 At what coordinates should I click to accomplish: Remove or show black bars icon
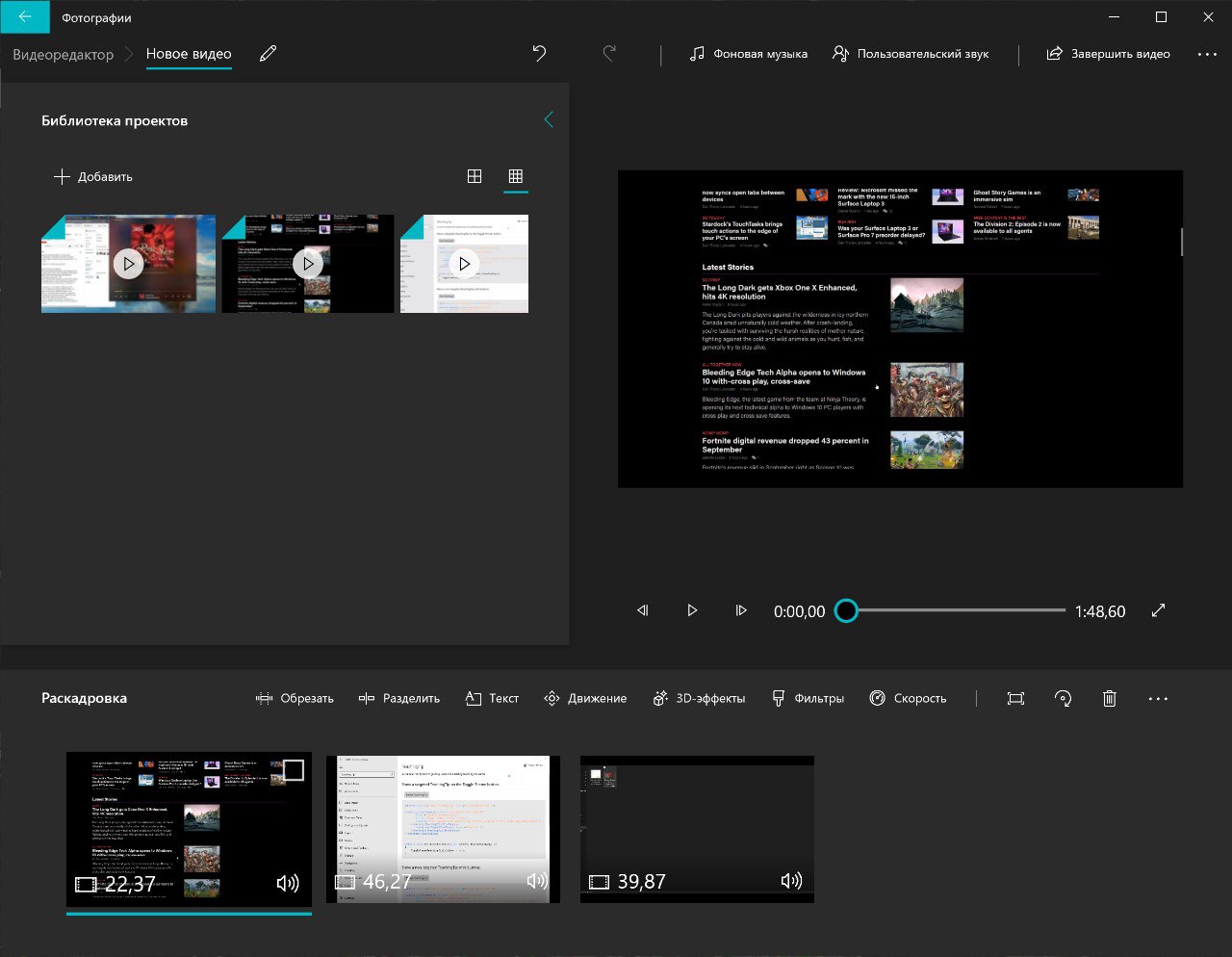(1015, 698)
